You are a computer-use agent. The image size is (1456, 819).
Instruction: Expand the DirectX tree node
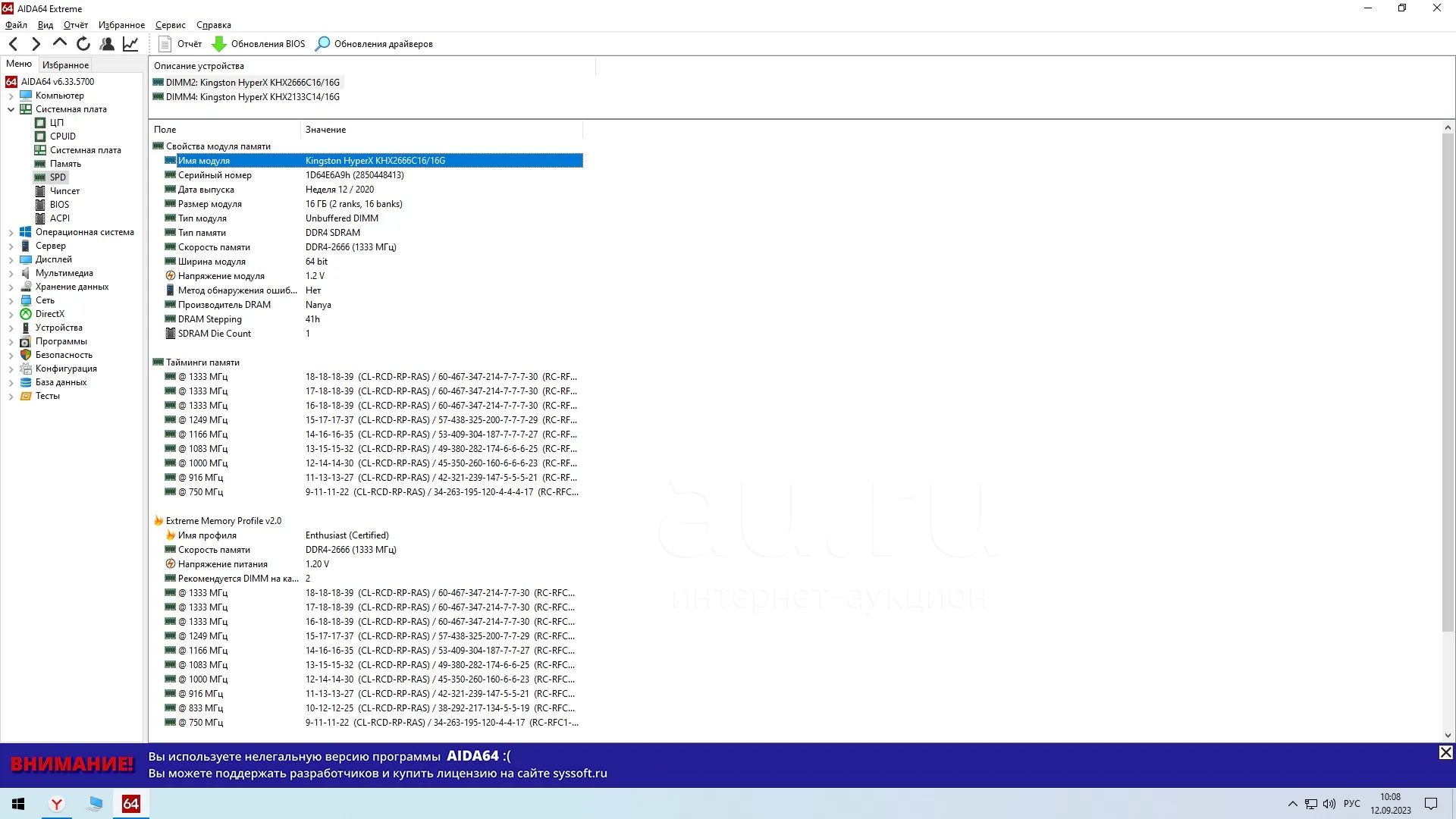pos(11,314)
